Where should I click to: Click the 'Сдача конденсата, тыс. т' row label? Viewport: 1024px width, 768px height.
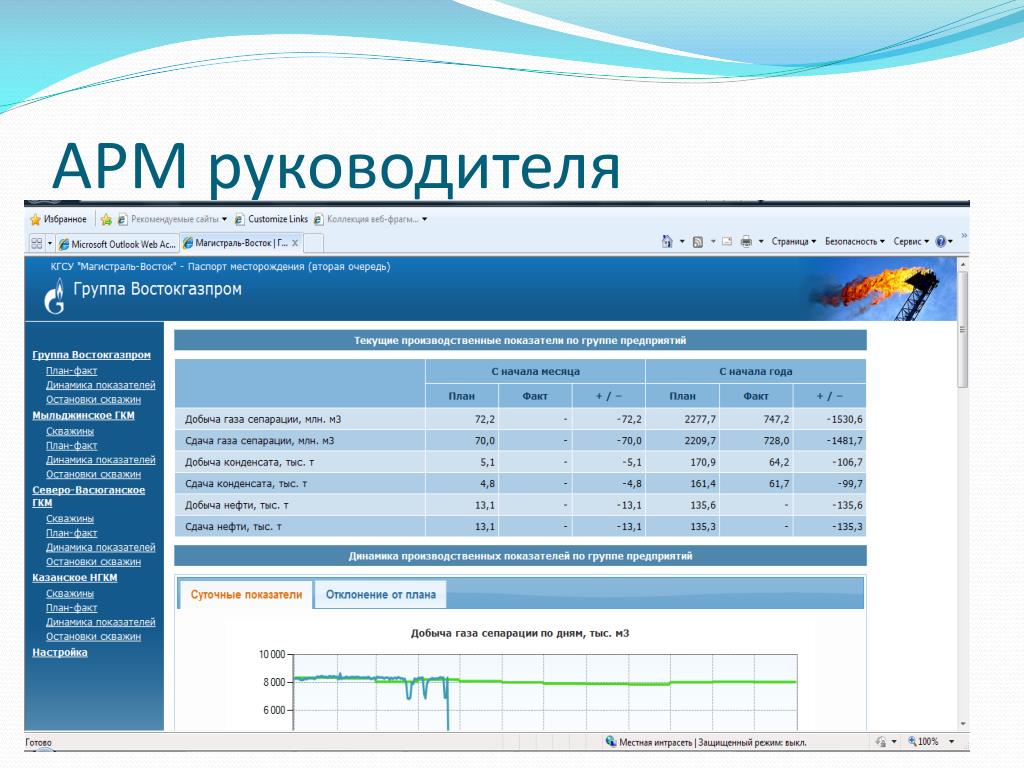(246, 484)
